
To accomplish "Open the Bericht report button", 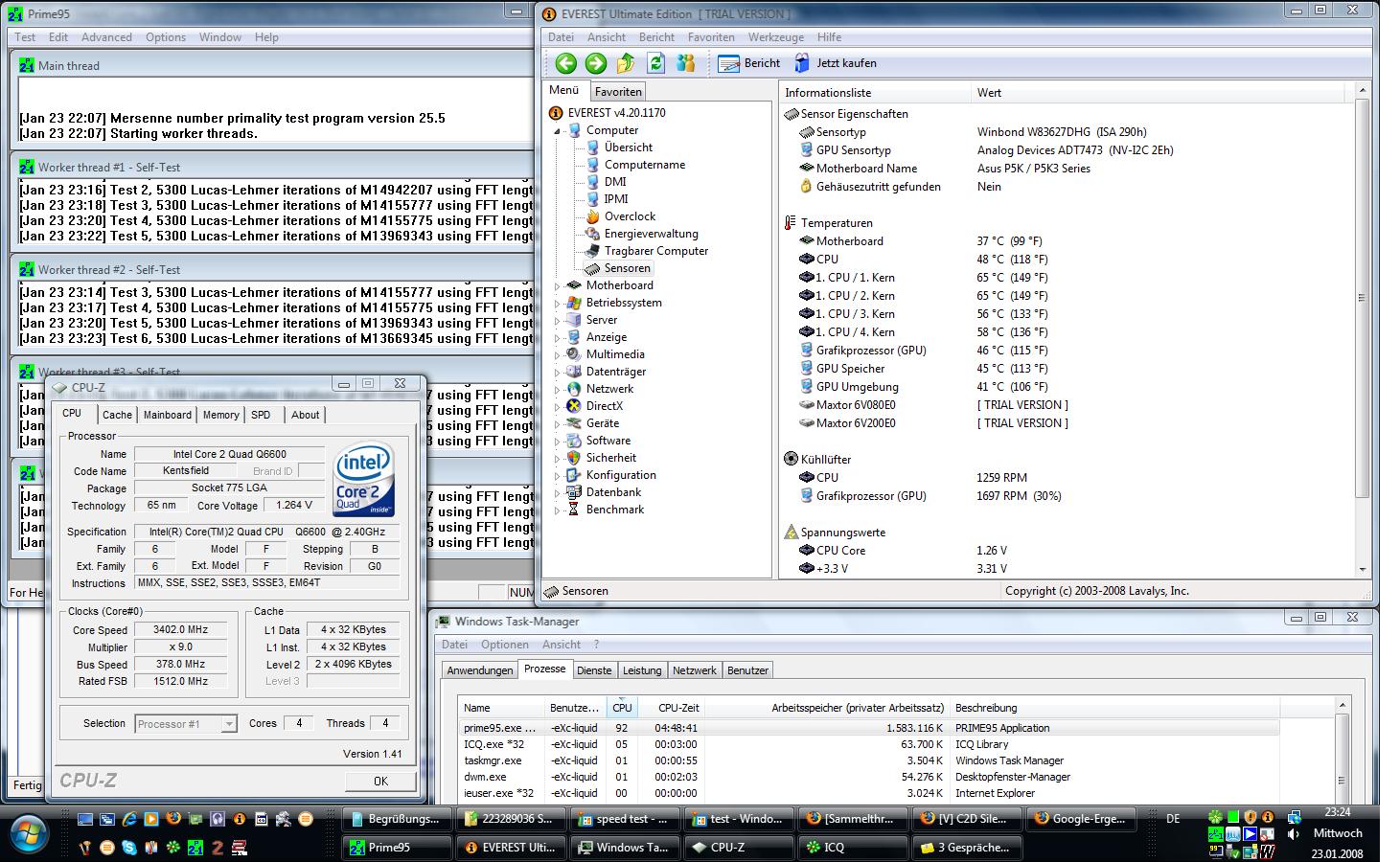I will [x=749, y=63].
